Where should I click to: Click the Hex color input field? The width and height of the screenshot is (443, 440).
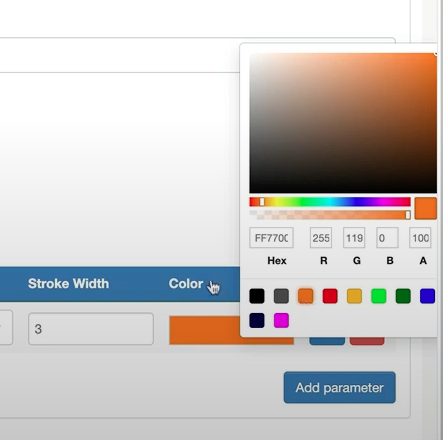(271, 238)
